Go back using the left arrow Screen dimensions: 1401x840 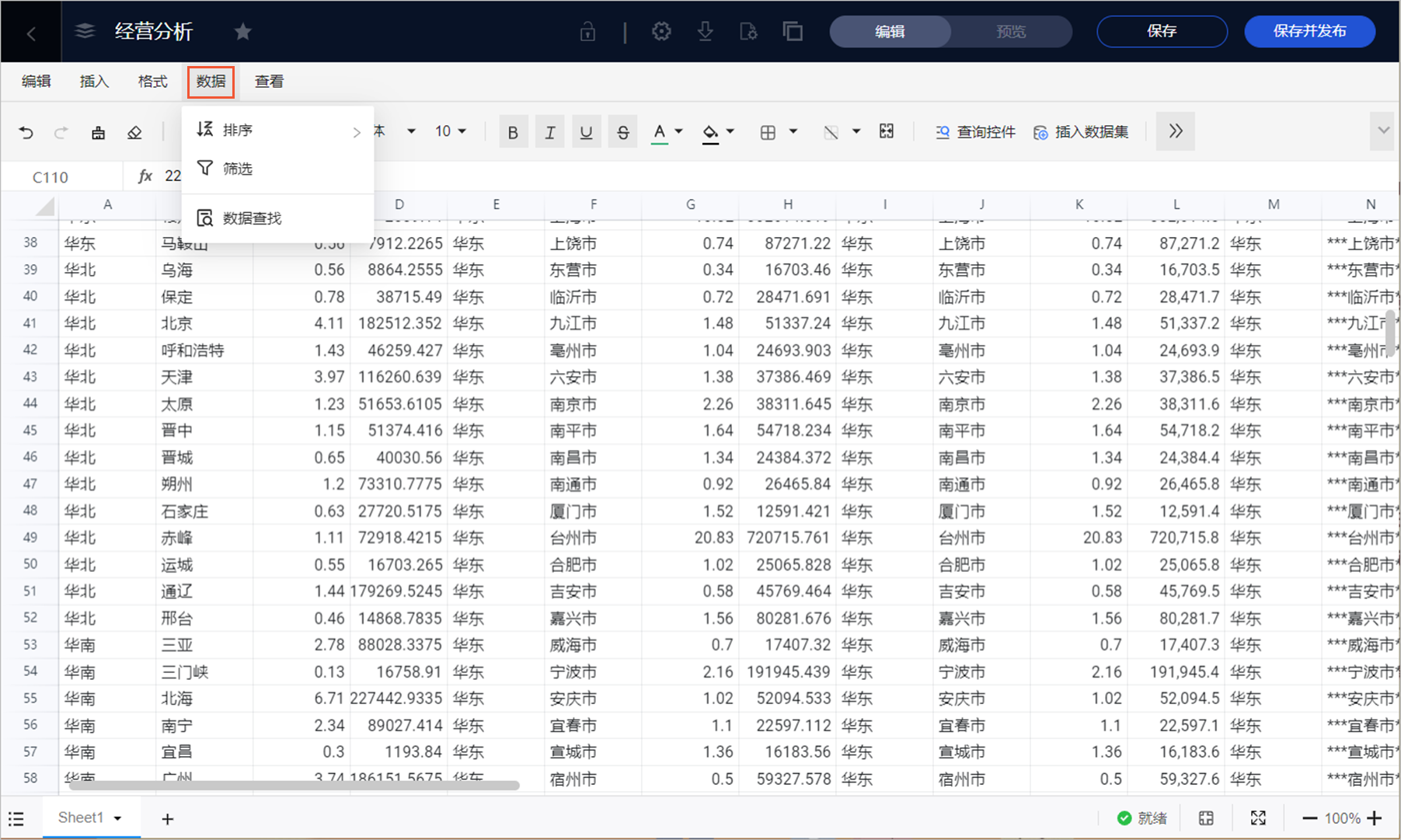(x=31, y=33)
